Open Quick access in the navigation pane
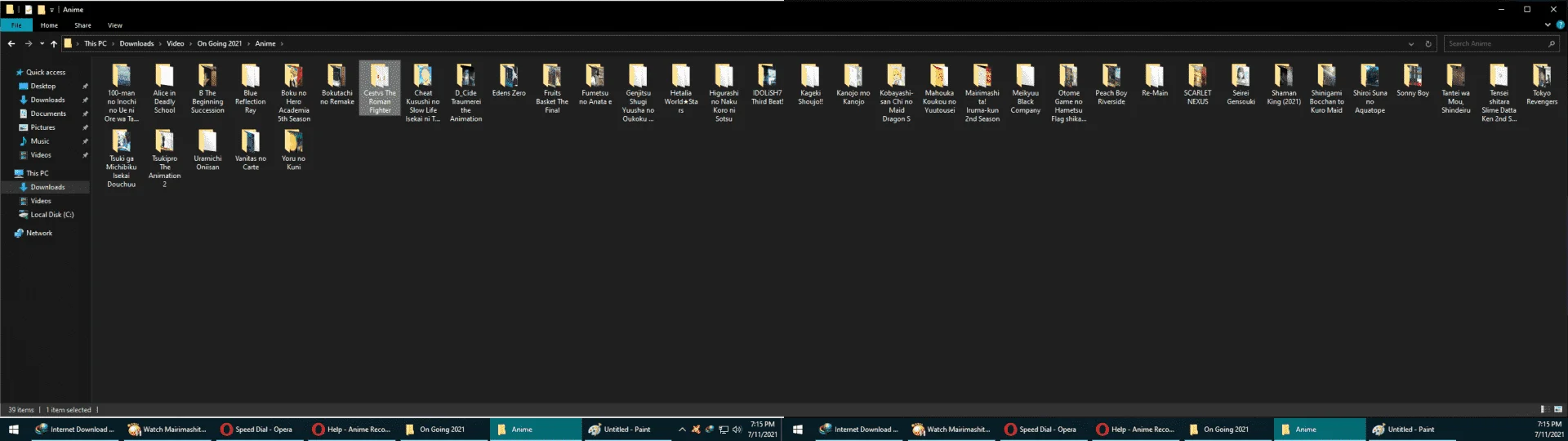The image size is (1568, 441). click(x=46, y=72)
